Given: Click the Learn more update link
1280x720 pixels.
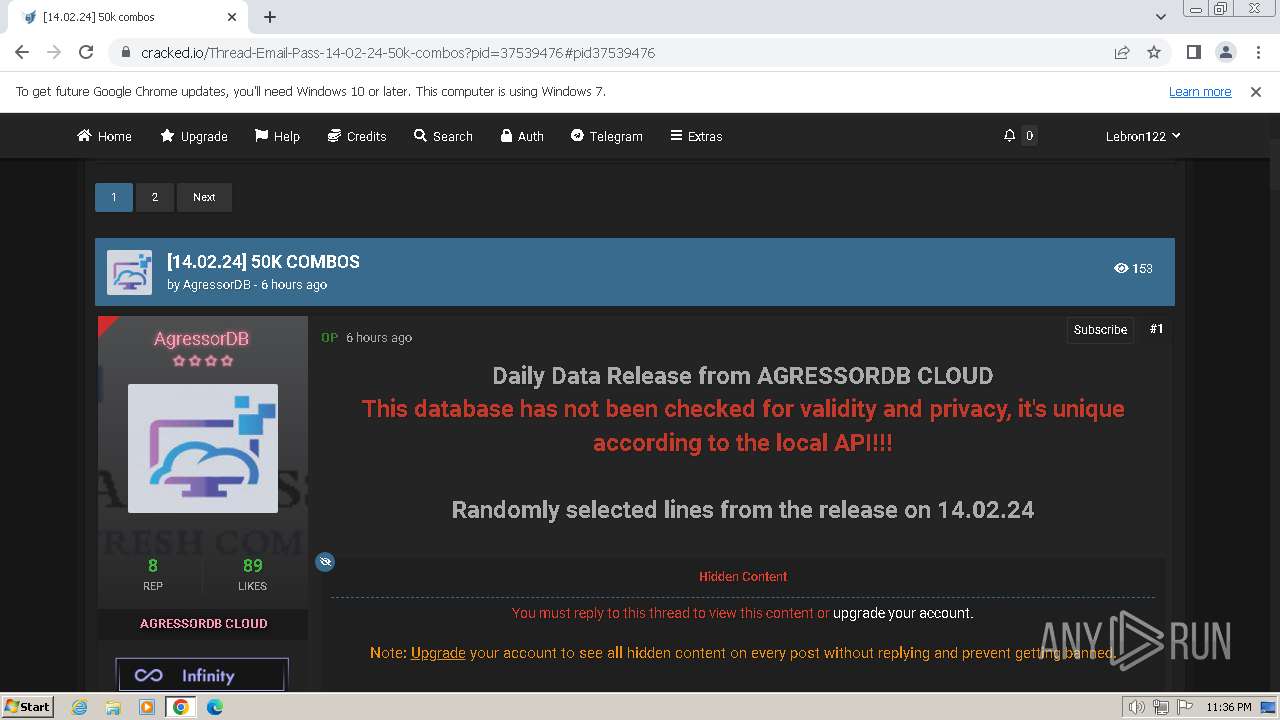Looking at the screenshot, I should [1200, 91].
